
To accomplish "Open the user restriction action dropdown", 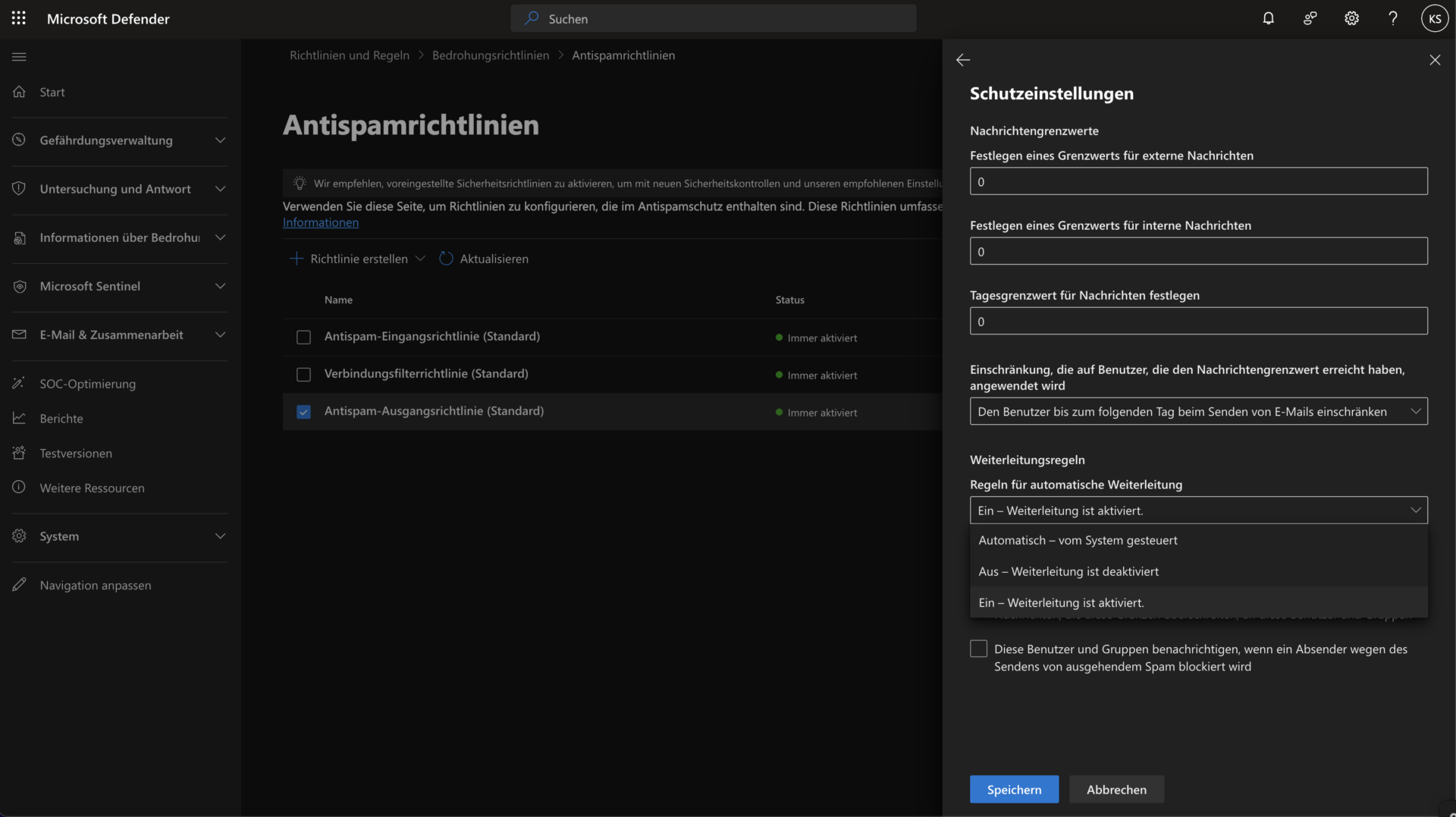I will (1198, 411).
